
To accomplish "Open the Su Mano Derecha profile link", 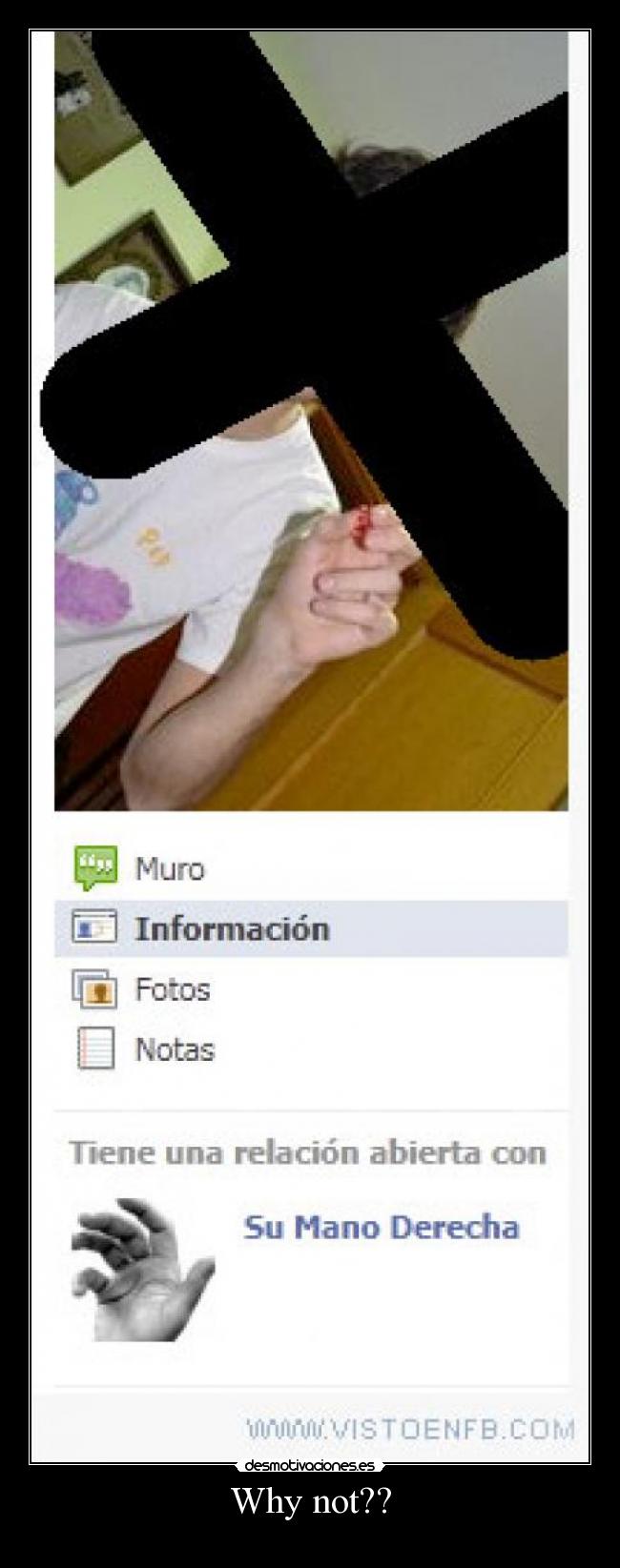I will 382,1227.
